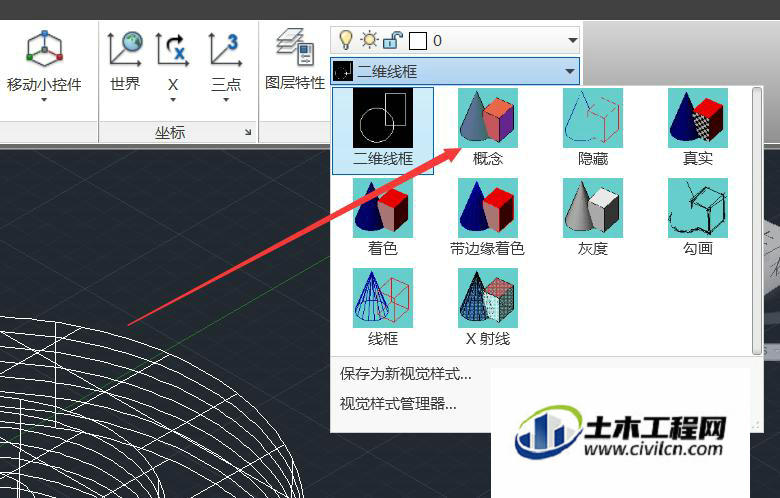The height and width of the screenshot is (498, 780).
Task: Expand the 三点 dropdown arrow
Action: click(226, 100)
